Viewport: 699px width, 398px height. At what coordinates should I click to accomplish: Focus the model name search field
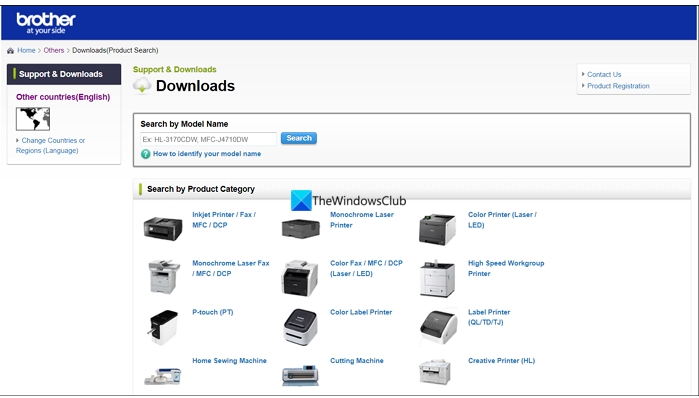point(208,139)
